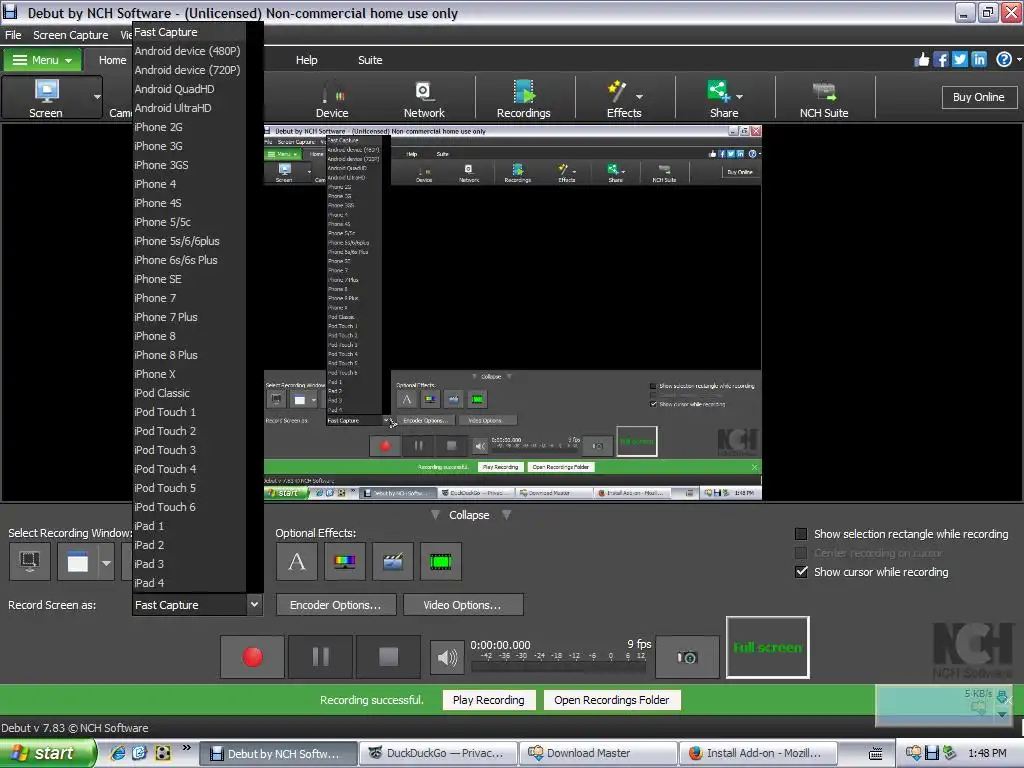This screenshot has height=768, width=1024.
Task: Collapse the options panel
Action: (x=469, y=515)
